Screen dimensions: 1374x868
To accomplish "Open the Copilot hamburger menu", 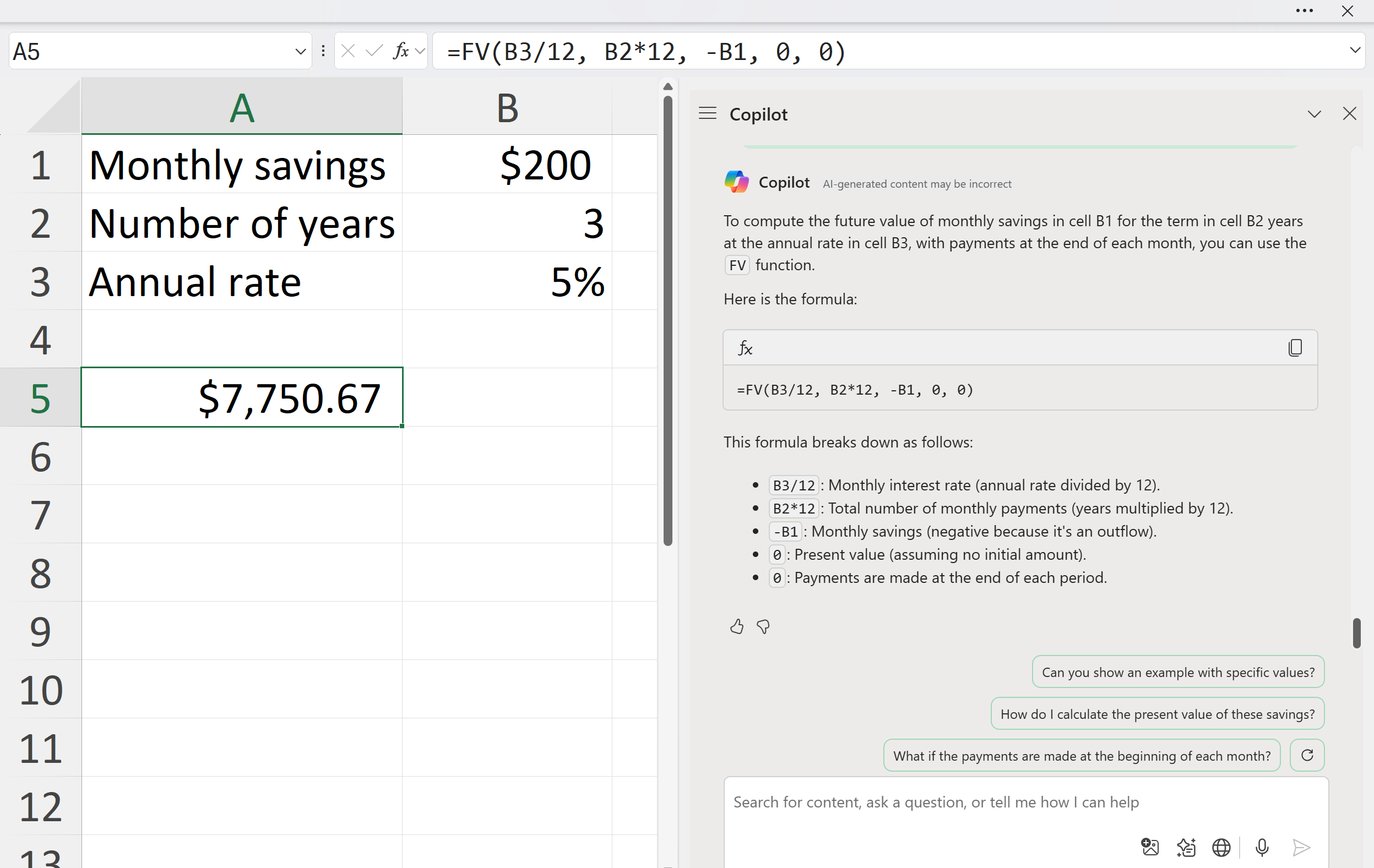I will click(708, 113).
